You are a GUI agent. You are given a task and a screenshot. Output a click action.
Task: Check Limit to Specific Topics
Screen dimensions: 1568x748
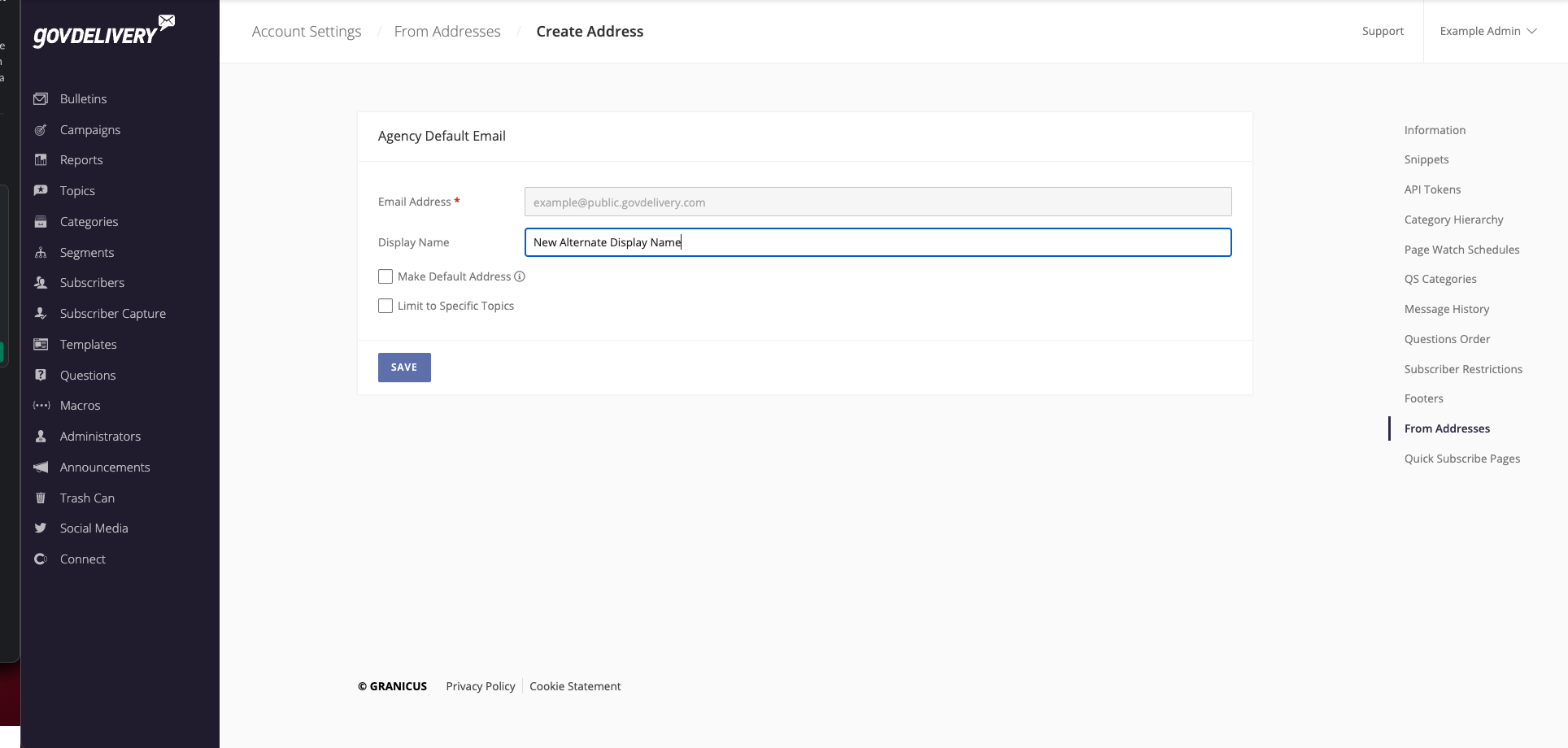[x=385, y=306]
